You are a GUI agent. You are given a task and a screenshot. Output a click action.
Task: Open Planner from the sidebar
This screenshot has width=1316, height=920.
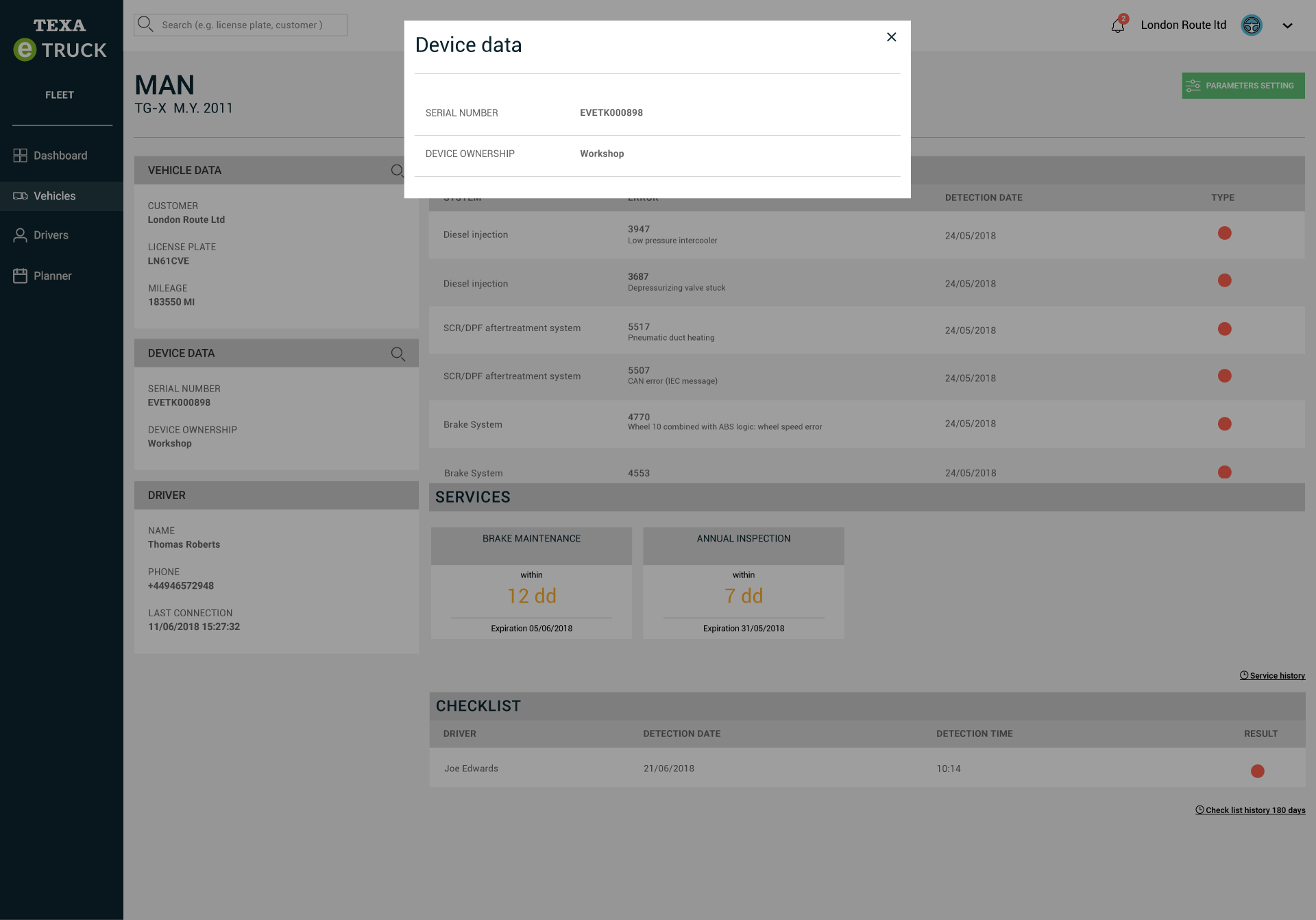62,276
